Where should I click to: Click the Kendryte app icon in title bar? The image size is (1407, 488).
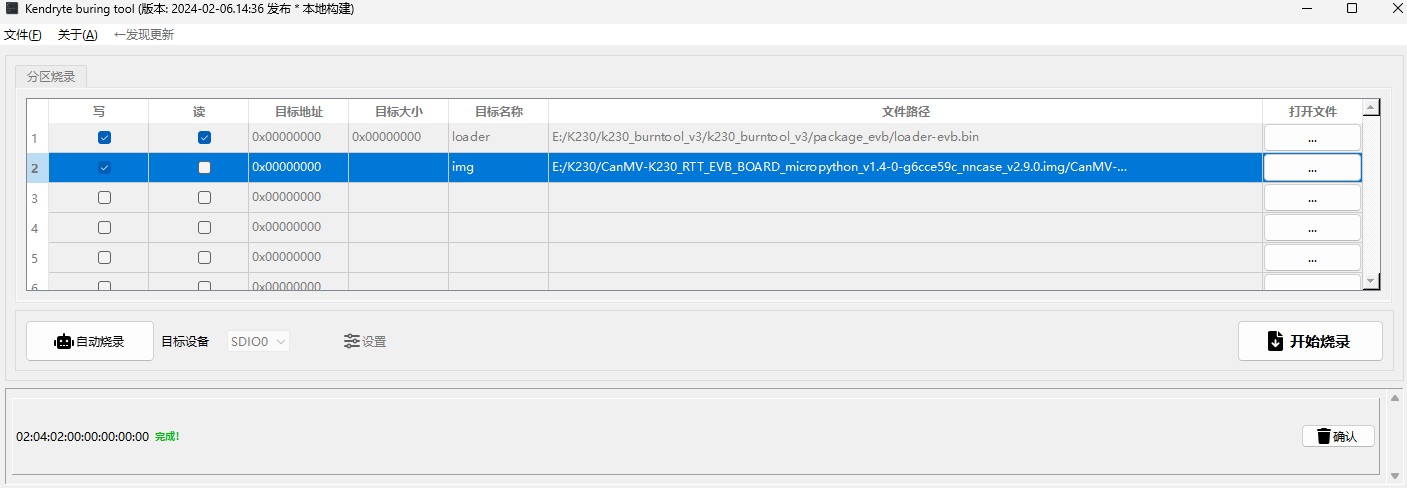point(12,8)
